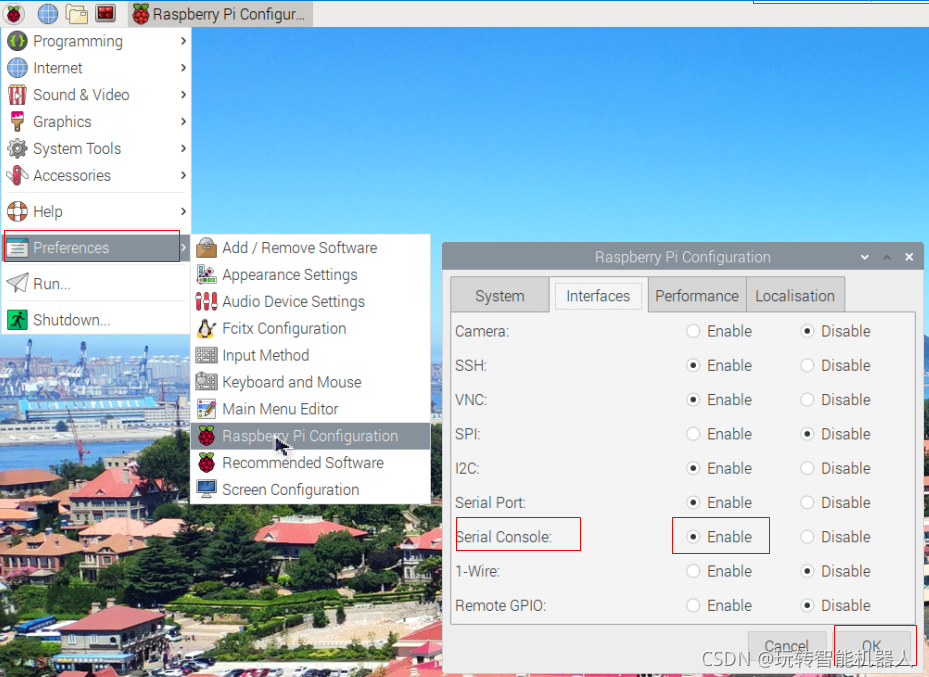Click the Internet globe menu icon
Viewport: 929px width, 677px height.
coord(17,68)
